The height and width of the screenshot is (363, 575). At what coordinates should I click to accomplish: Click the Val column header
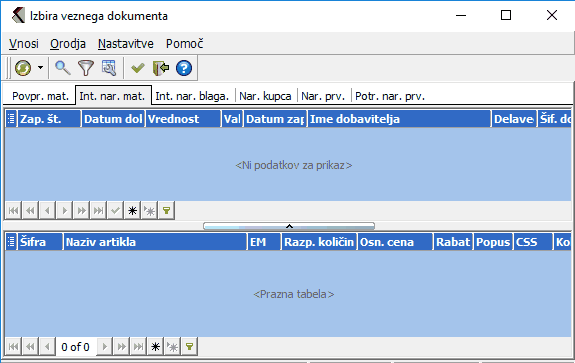pos(232,119)
